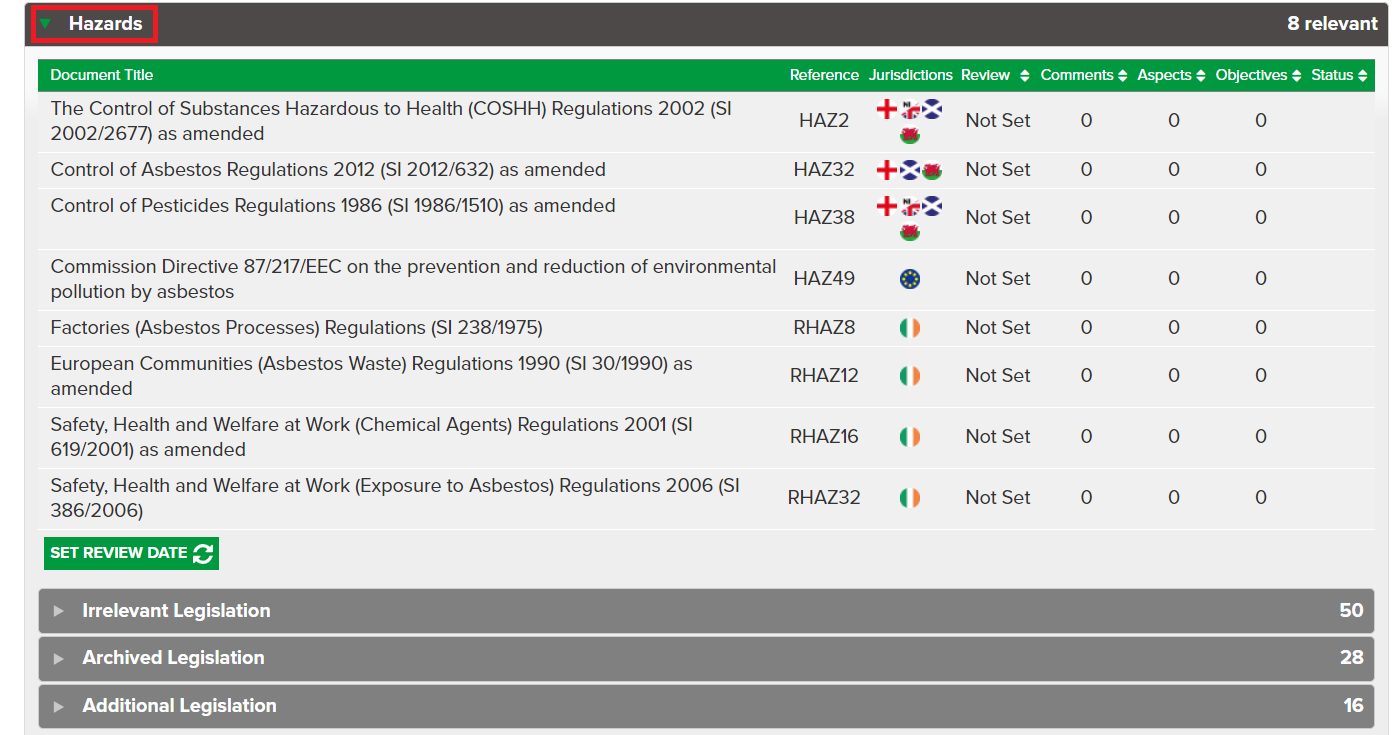This screenshot has height=735, width=1399.
Task: Click the England flag in HAZ32 row
Action: [x=887, y=170]
